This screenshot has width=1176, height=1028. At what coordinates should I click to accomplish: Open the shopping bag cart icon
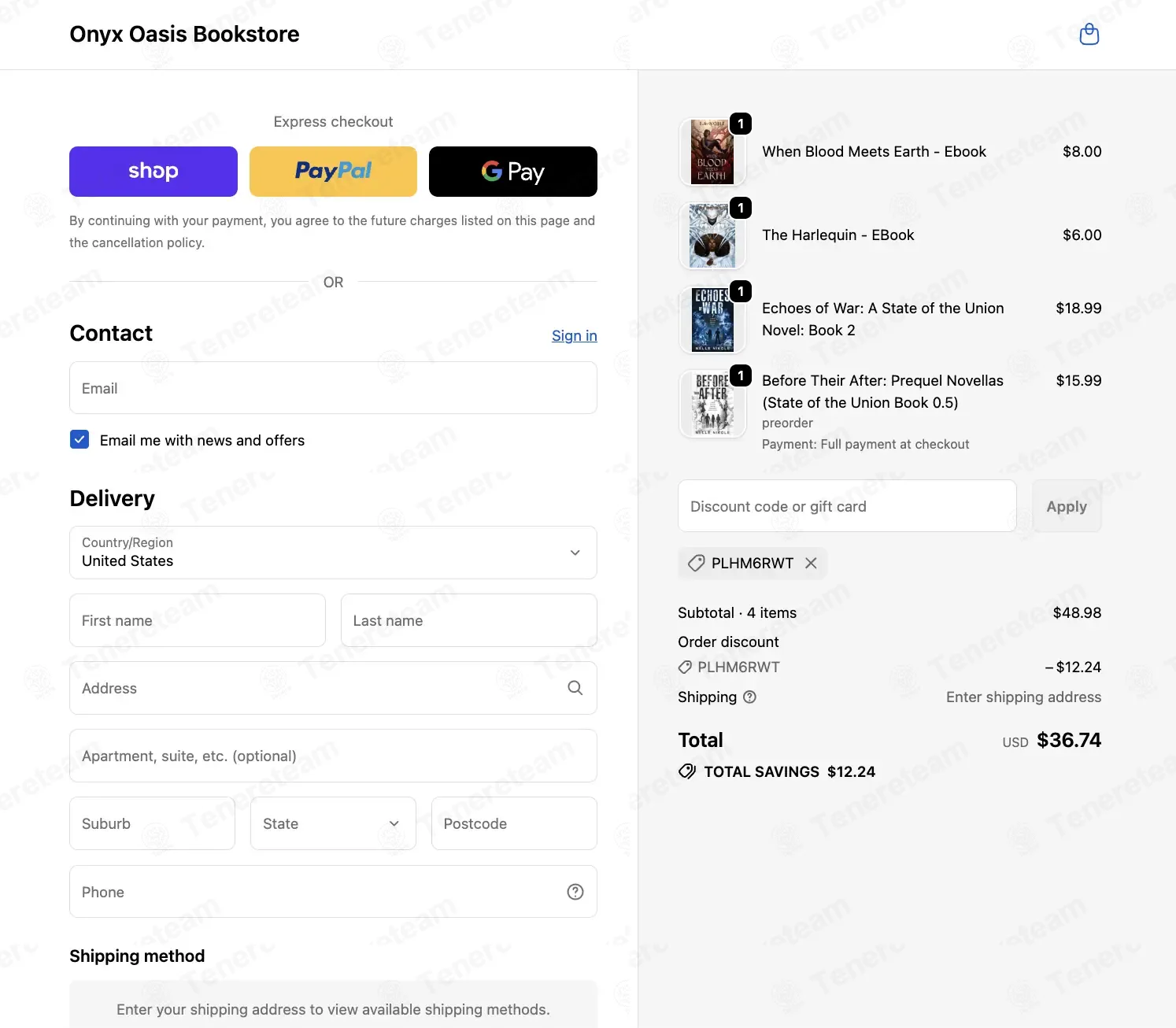click(x=1089, y=34)
